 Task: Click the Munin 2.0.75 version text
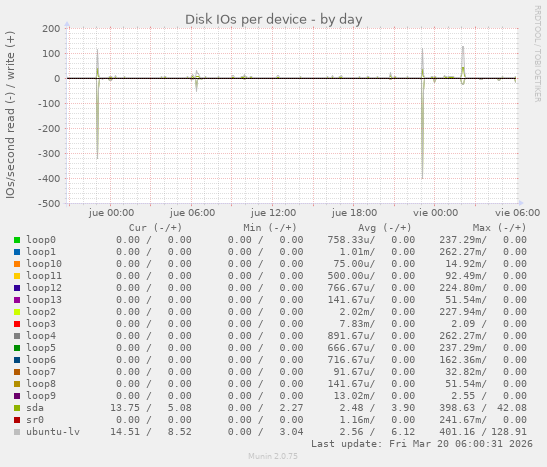coord(273,456)
